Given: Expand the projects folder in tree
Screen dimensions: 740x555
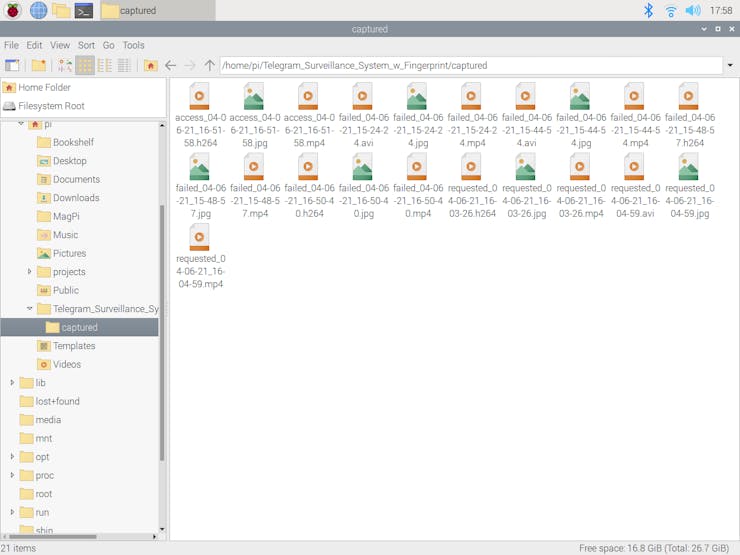Looking at the screenshot, I should [x=29, y=272].
